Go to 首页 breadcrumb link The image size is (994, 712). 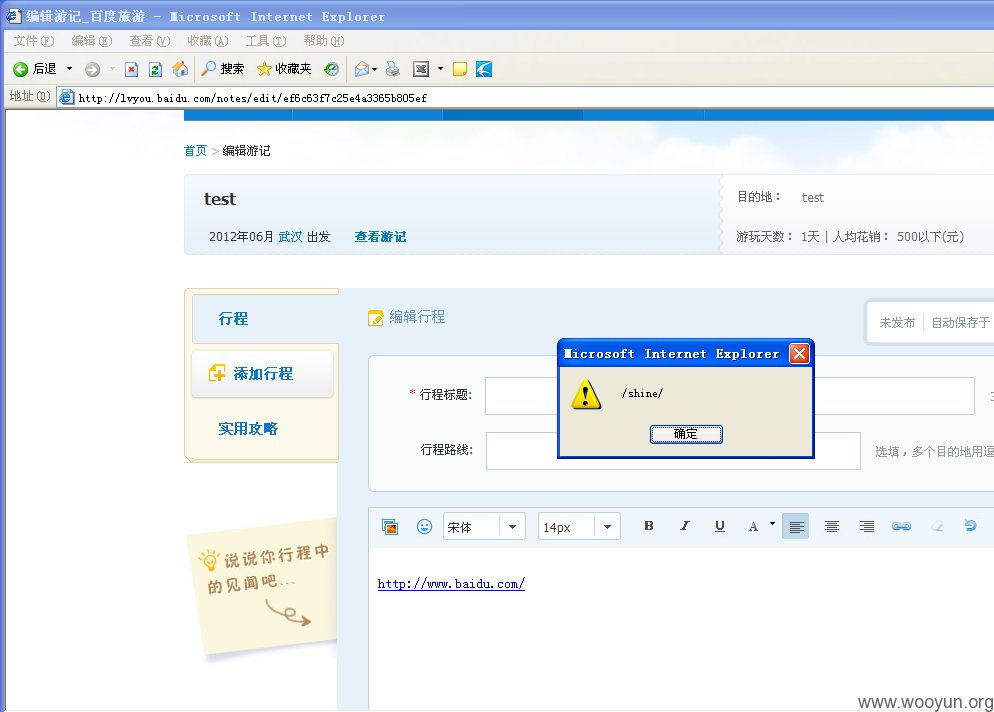click(x=195, y=151)
